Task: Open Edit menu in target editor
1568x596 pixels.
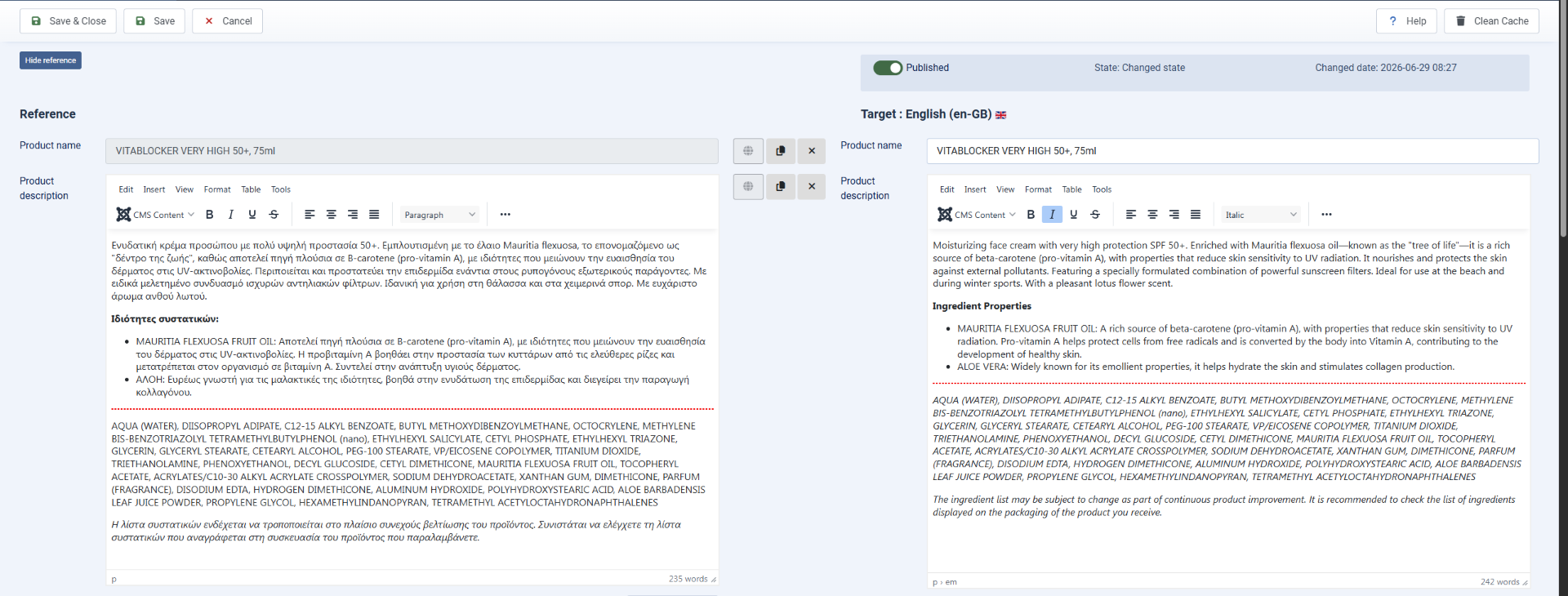Action: (947, 189)
